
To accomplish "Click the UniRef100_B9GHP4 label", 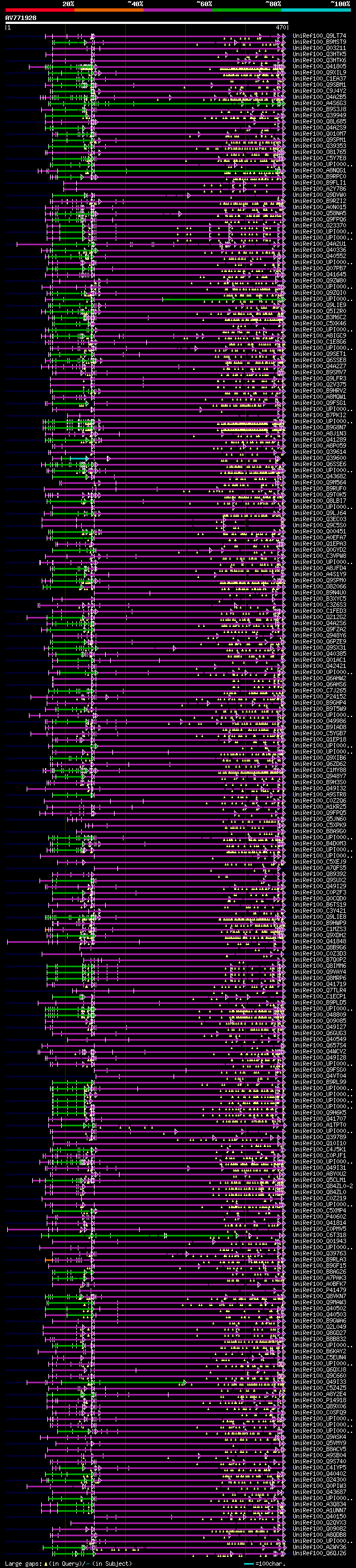I will (319, 704).
